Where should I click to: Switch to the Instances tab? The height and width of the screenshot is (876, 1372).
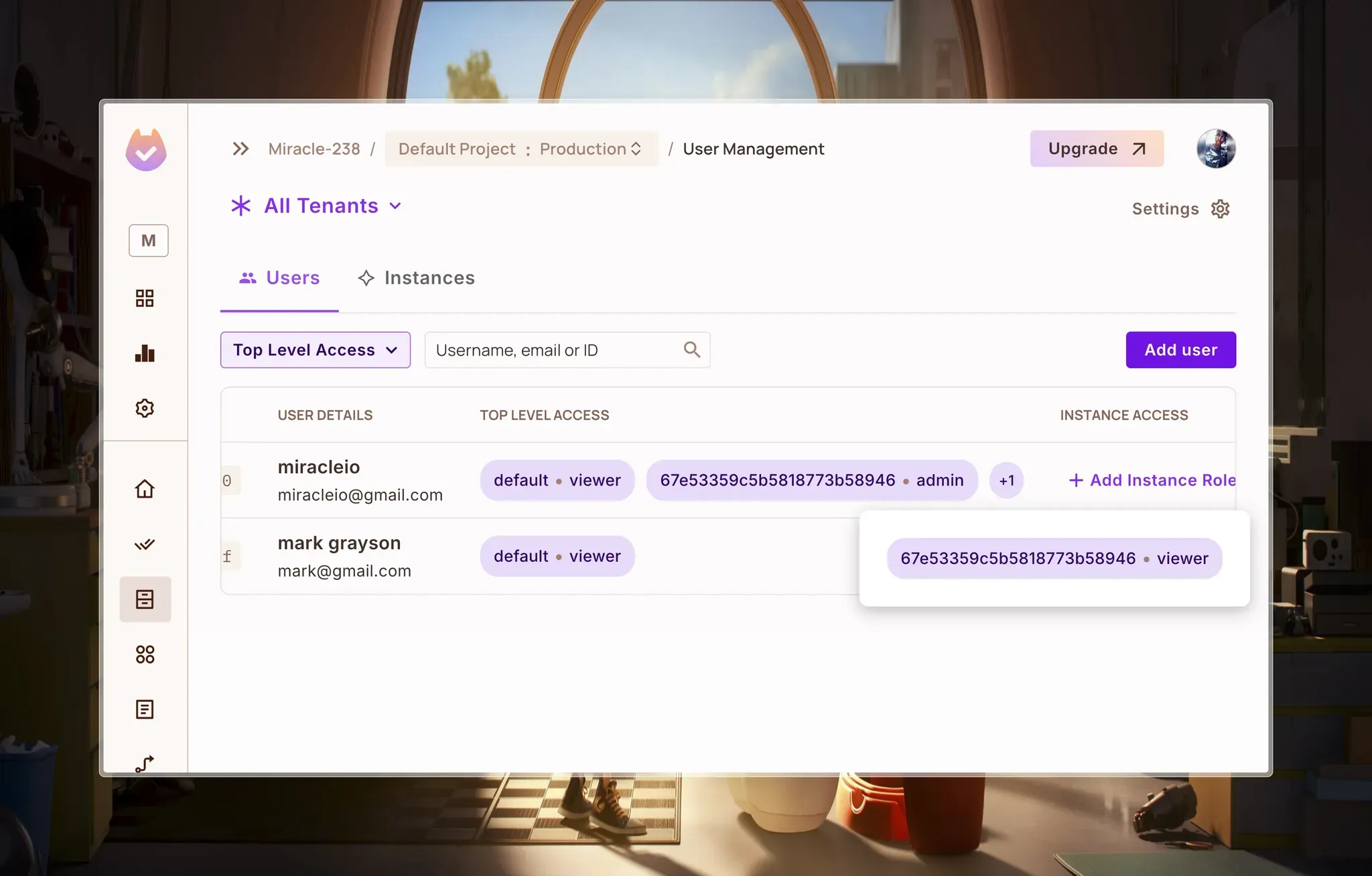pos(416,278)
